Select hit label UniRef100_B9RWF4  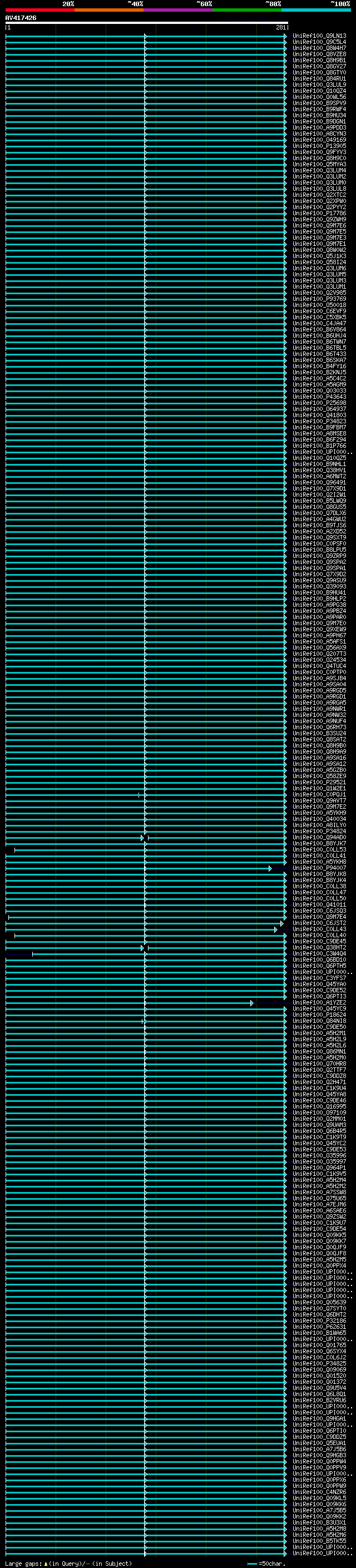click(x=319, y=109)
